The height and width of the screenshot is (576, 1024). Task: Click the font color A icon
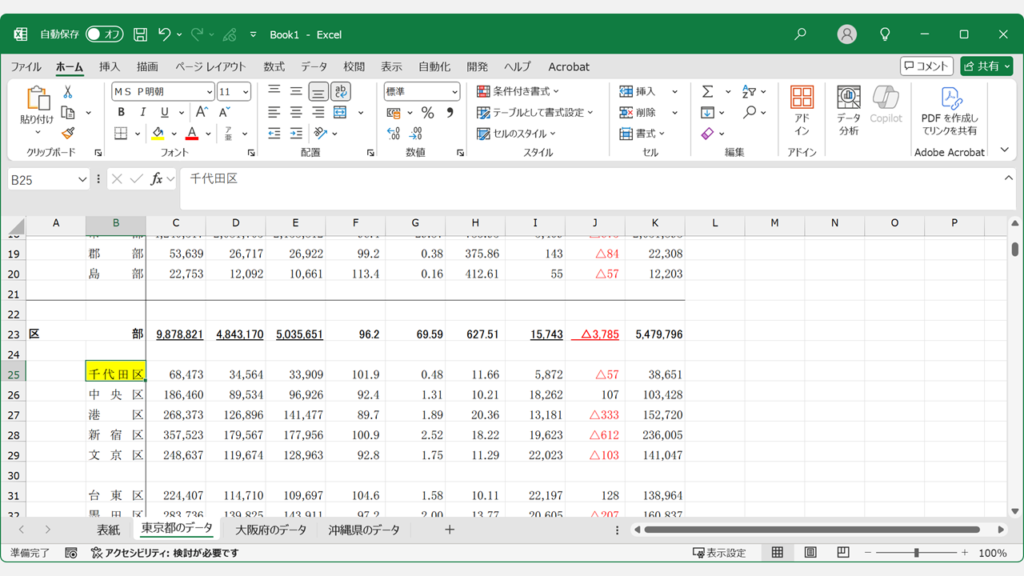tap(192, 133)
